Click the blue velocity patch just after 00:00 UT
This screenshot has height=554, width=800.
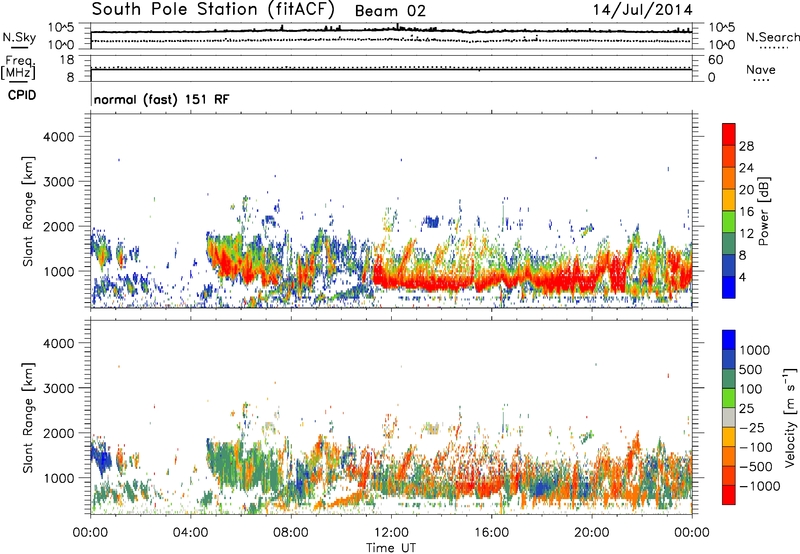click(101, 456)
